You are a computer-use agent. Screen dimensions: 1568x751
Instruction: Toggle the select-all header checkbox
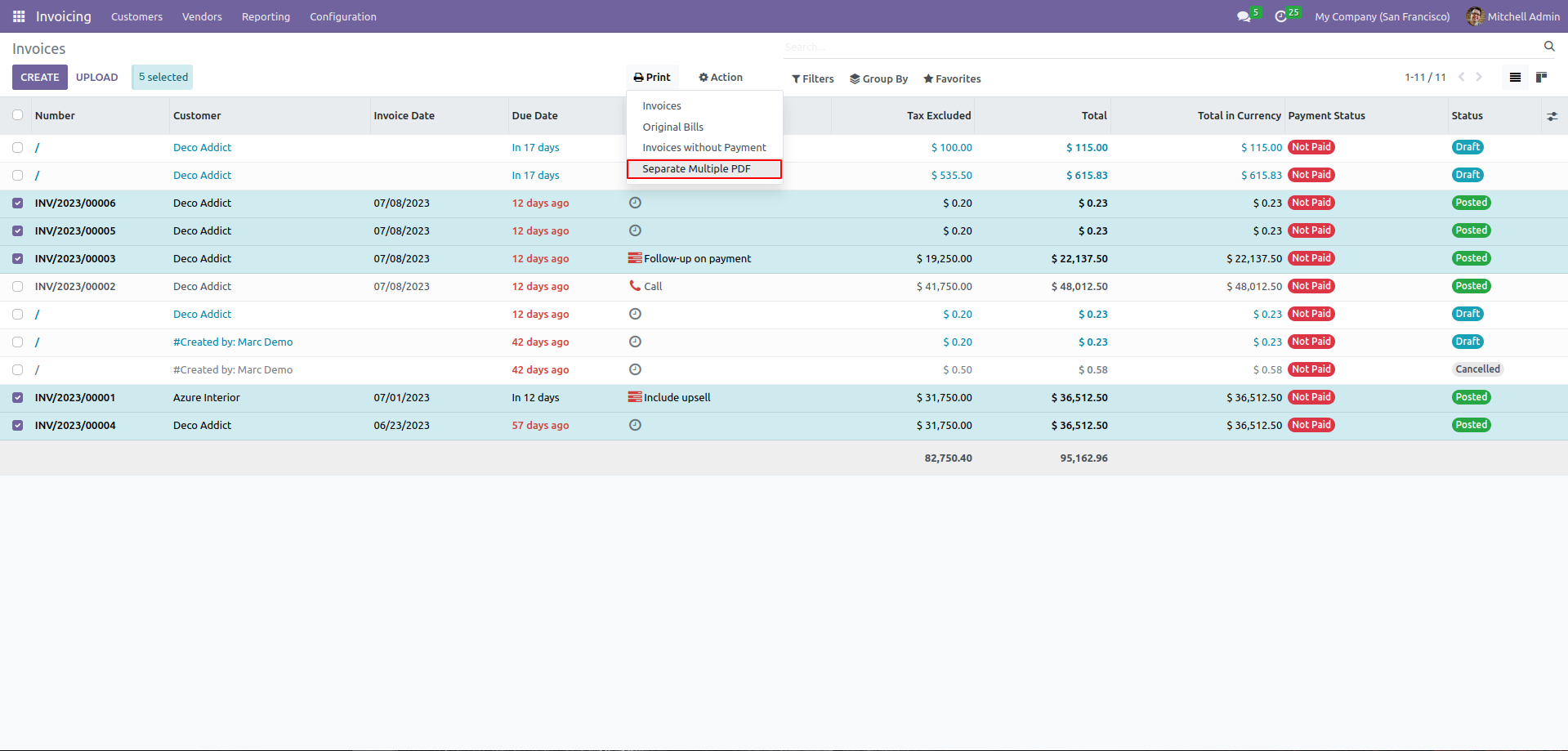point(18,115)
